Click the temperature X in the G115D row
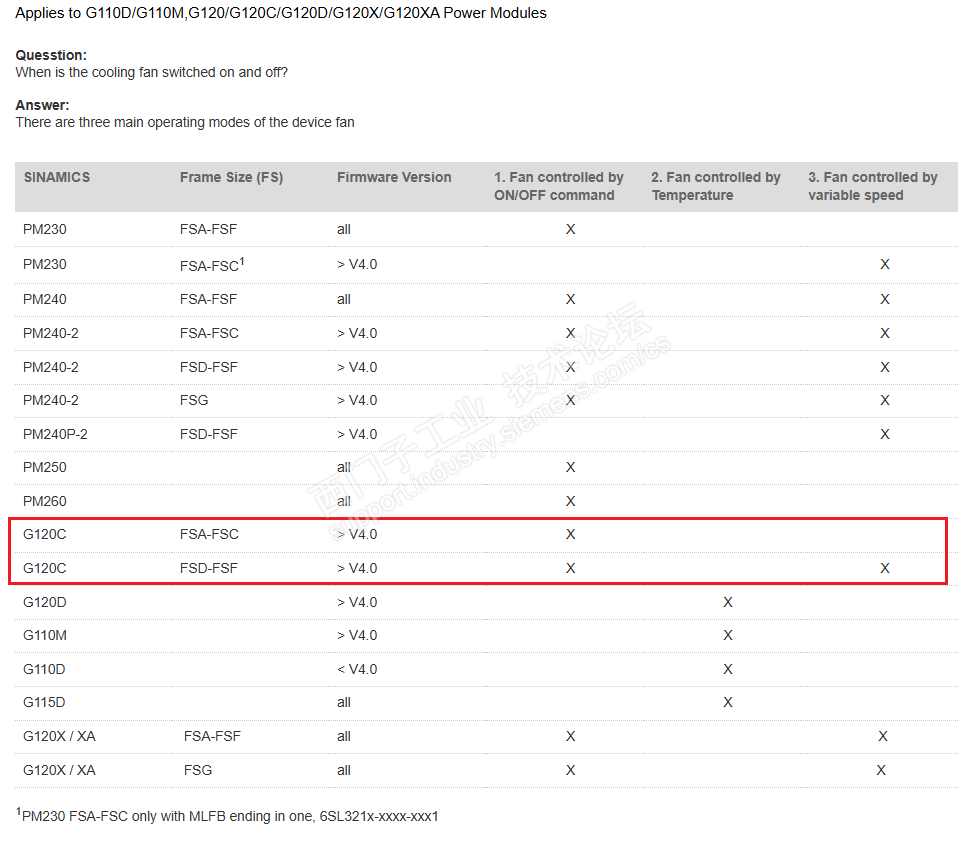 pyautogui.click(x=728, y=702)
